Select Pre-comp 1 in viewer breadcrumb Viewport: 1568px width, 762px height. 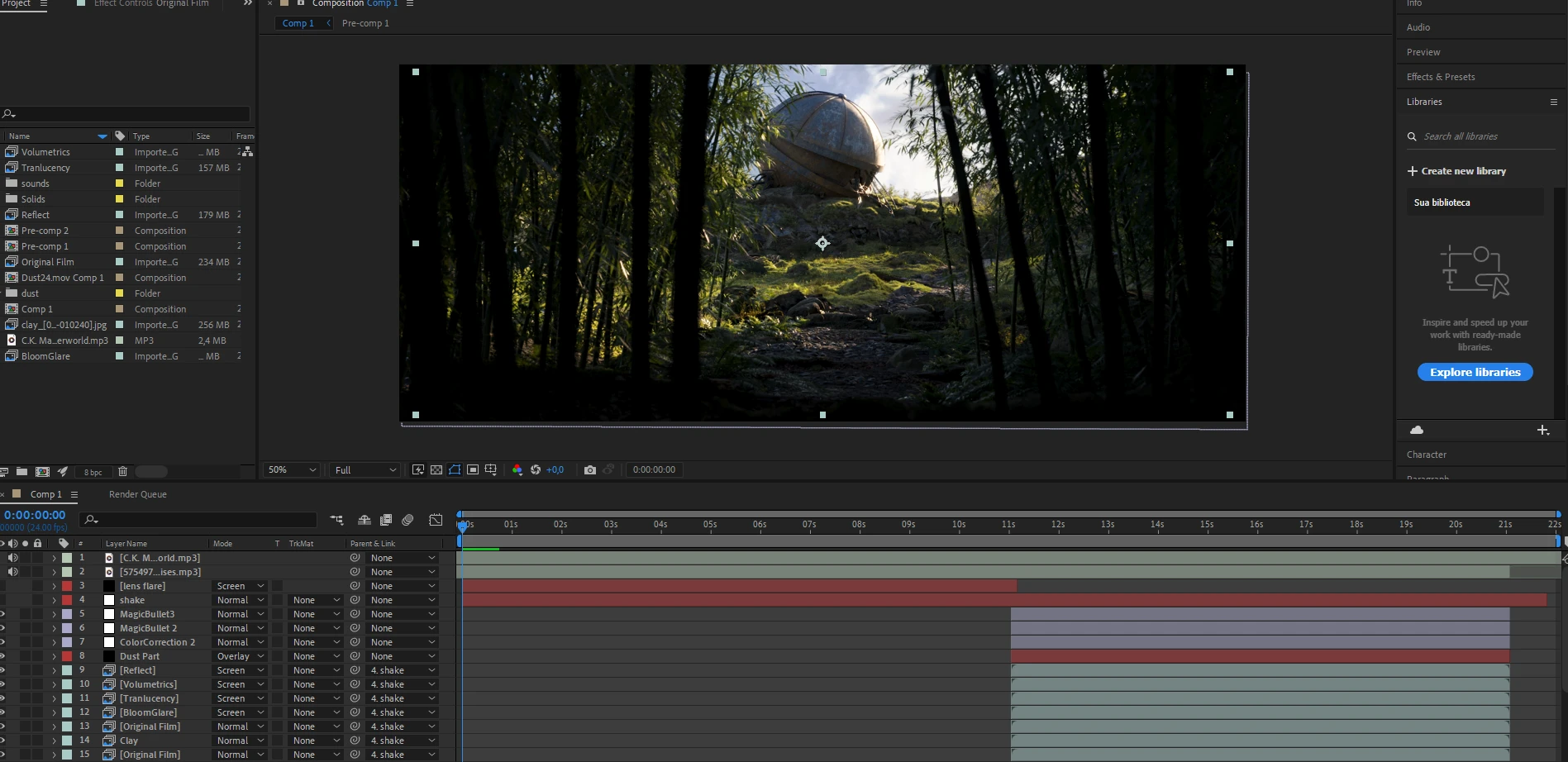tap(365, 23)
